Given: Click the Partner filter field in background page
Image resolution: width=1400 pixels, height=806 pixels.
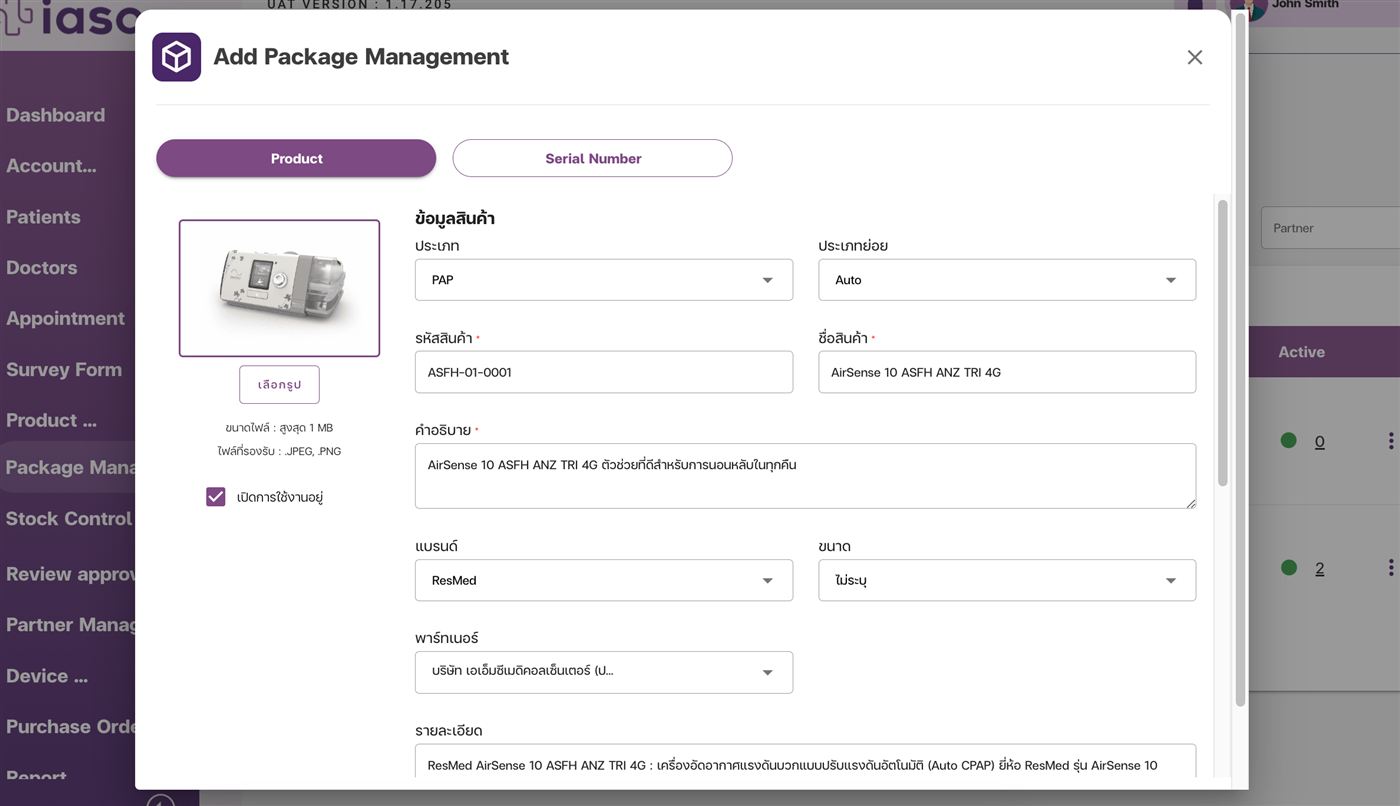Looking at the screenshot, I should [x=1330, y=228].
